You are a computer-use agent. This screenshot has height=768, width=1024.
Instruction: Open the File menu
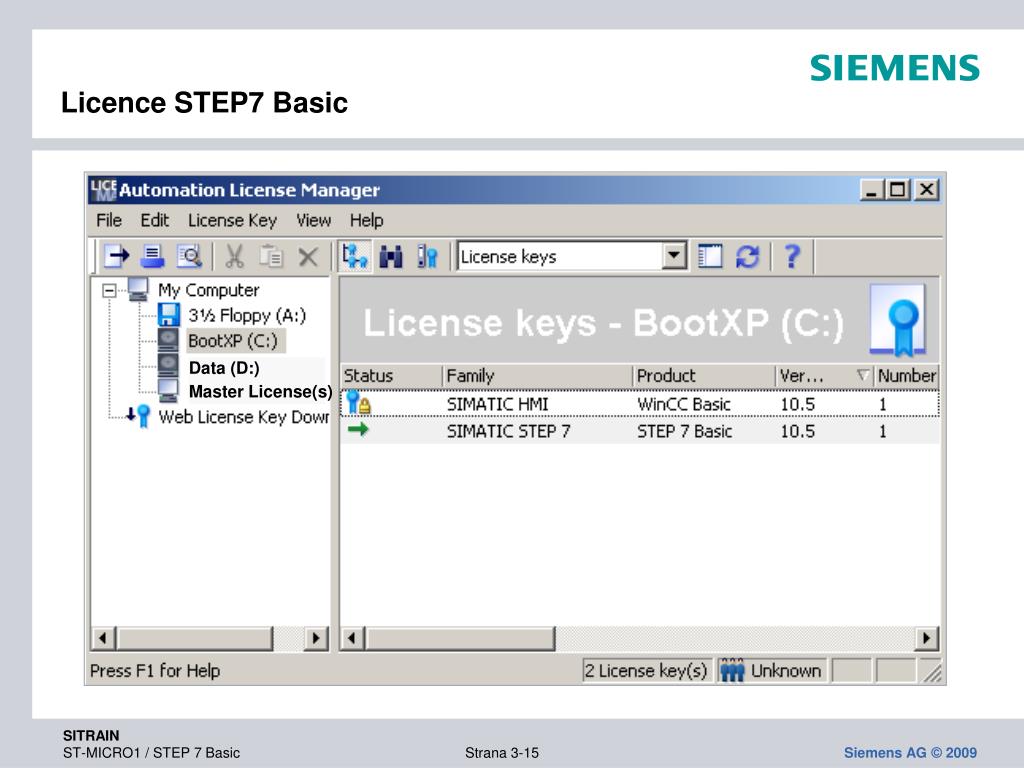click(108, 221)
